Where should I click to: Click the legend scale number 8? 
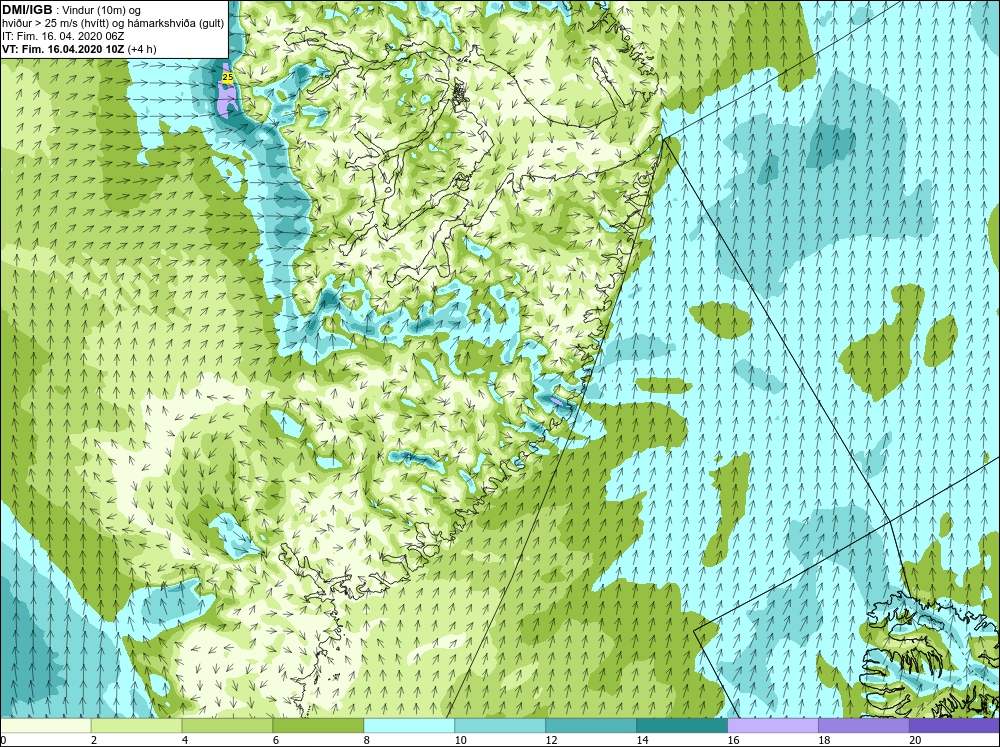367,740
